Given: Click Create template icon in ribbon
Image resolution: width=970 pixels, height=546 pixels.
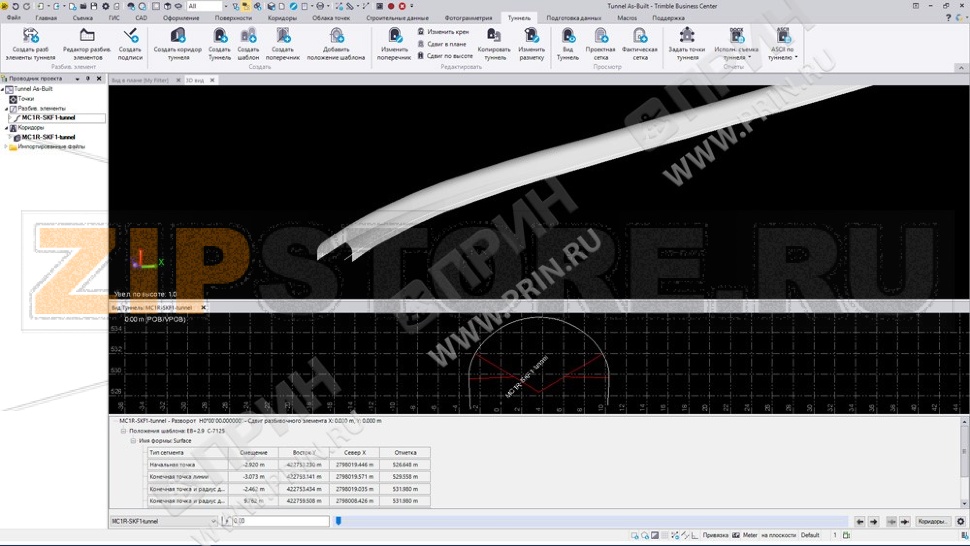Looking at the screenshot, I should click(x=248, y=37).
